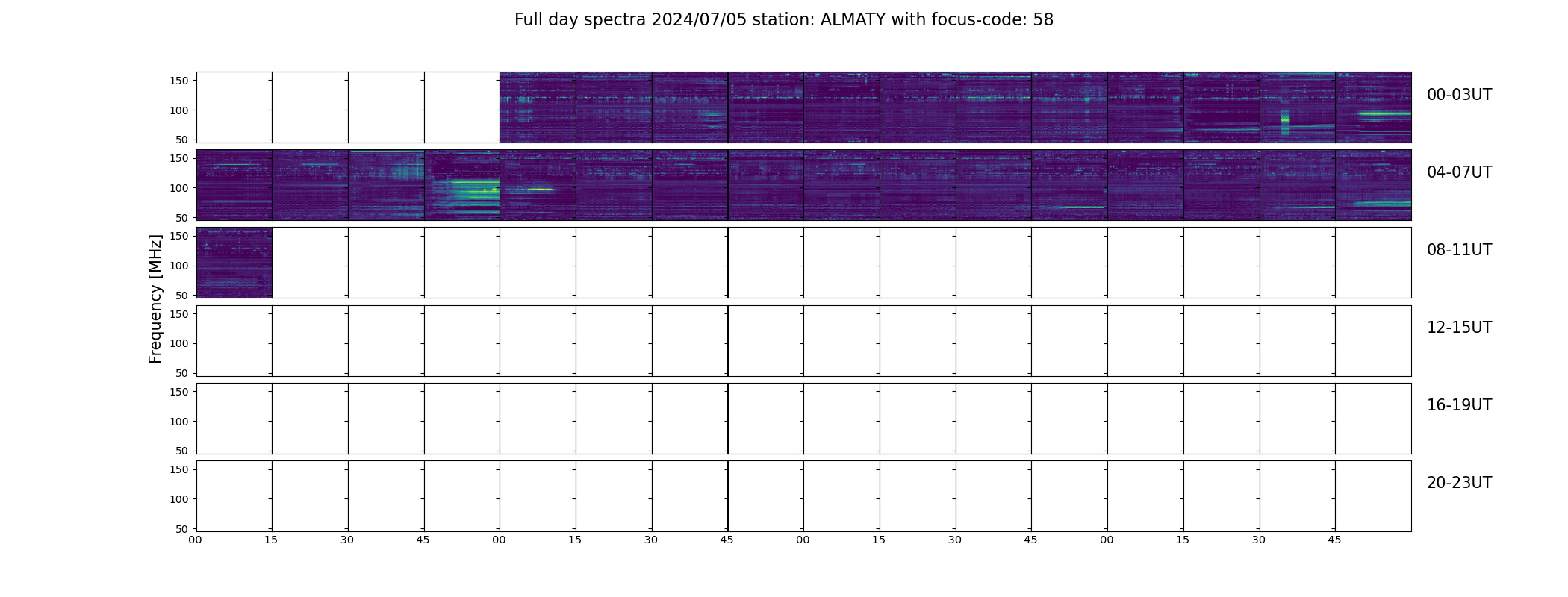Click the 150 tick of the 12-15UT row

pyautogui.click(x=179, y=314)
